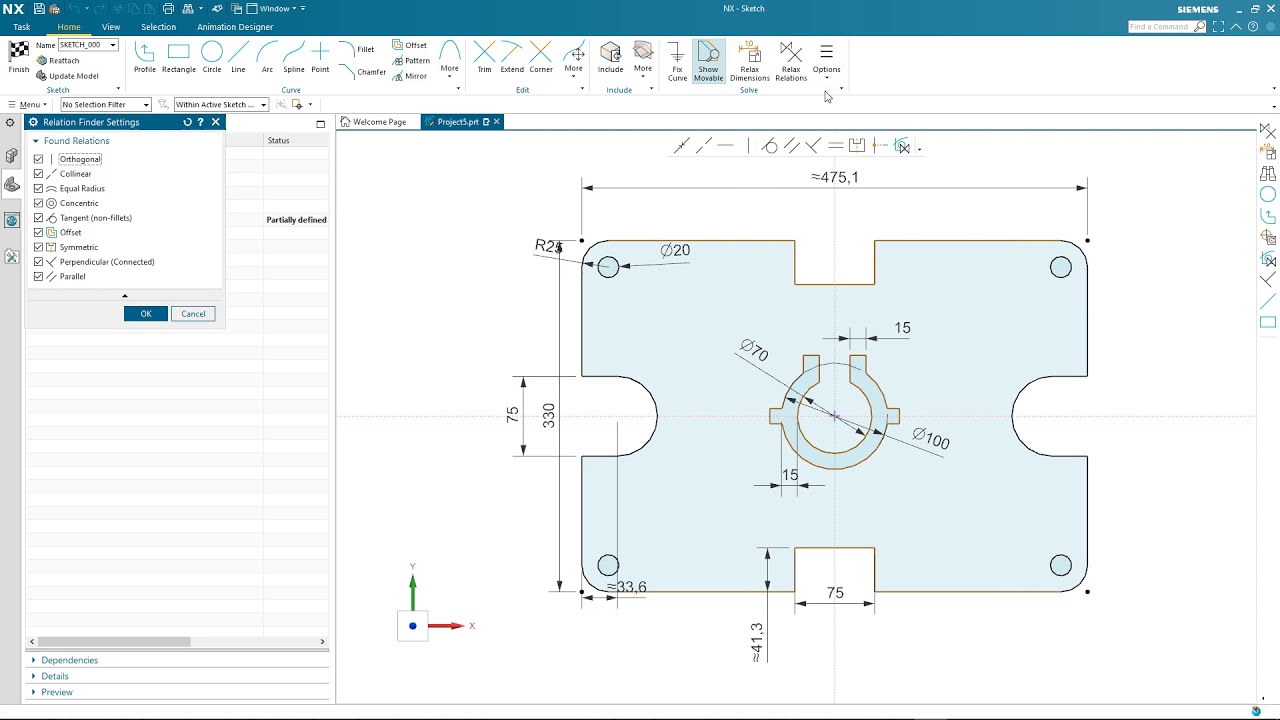The height and width of the screenshot is (720, 1280).
Task: Click Update Model
Action: coord(68,76)
